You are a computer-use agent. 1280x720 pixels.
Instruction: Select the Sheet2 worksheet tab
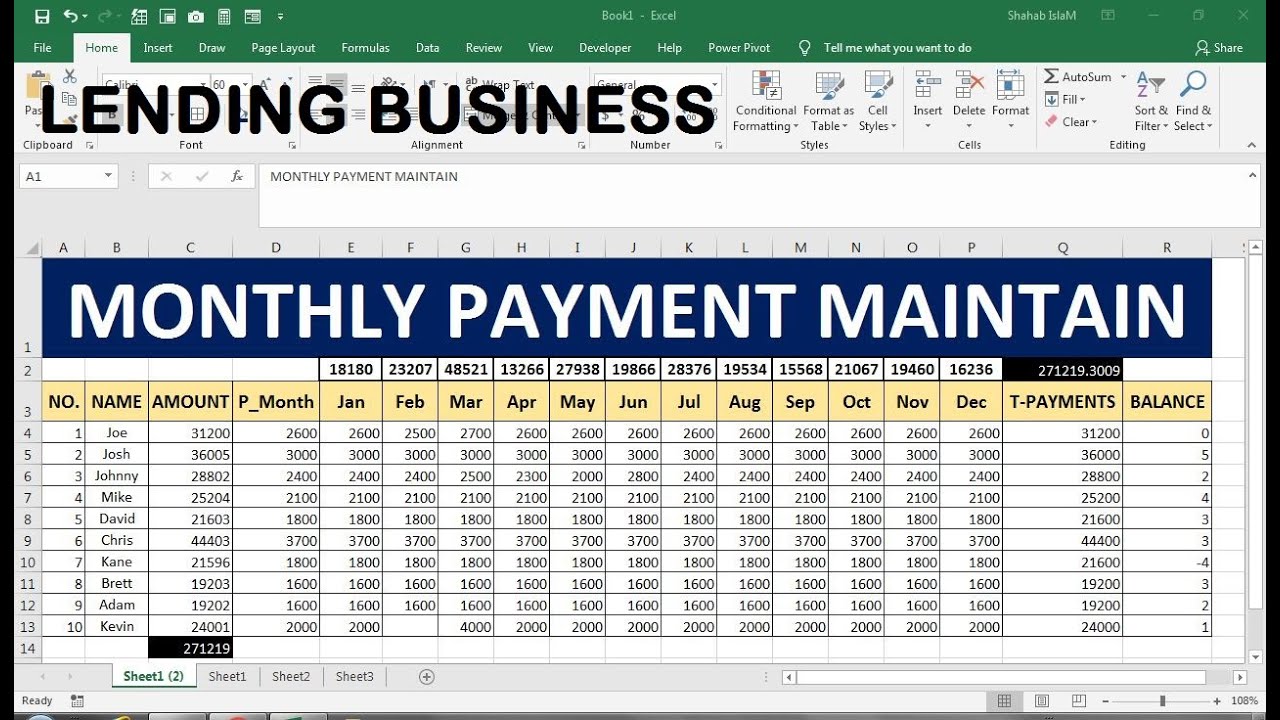[x=291, y=677]
